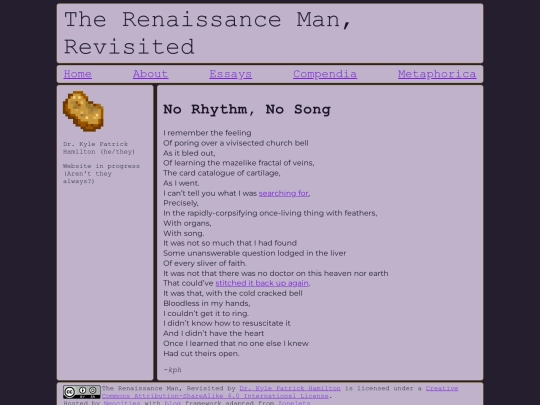The width and height of the screenshot is (540, 405).
Task: Click the site title 'The Renaissance Man, Revisited'
Action: [207, 33]
